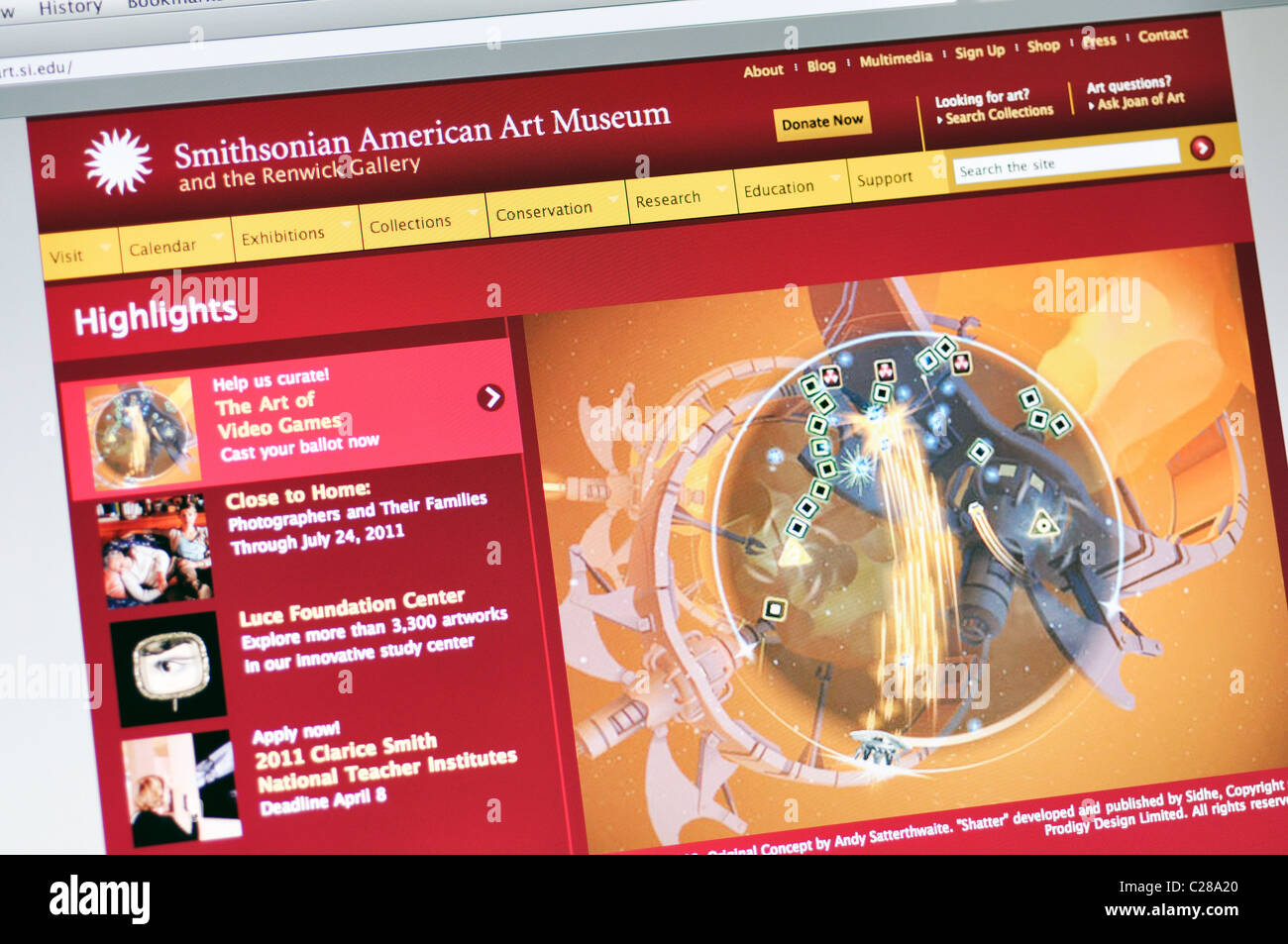Click The Art of Video Games title
The width and height of the screenshot is (1288, 944).
pyautogui.click(x=278, y=414)
